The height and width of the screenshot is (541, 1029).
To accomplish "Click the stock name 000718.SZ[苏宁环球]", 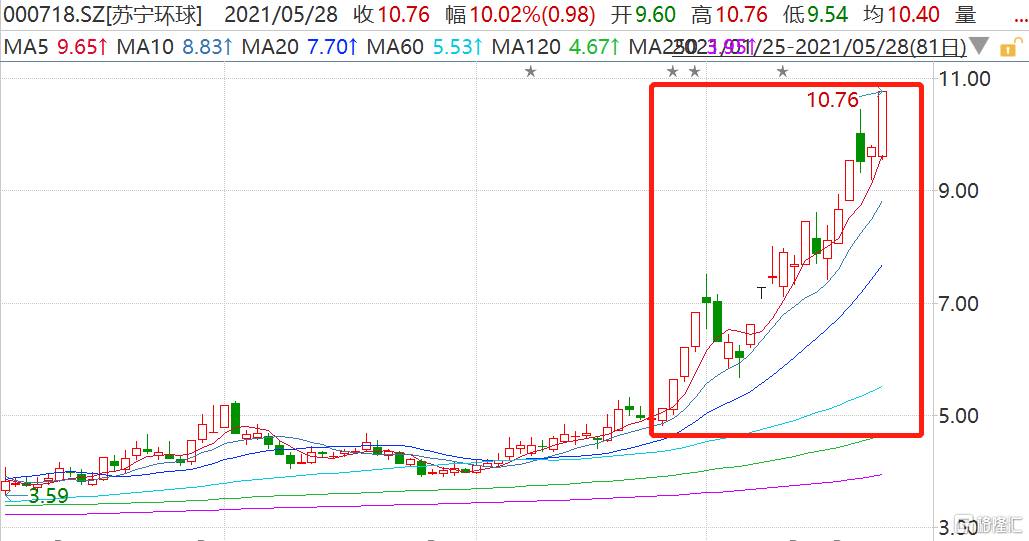I will [x=102, y=14].
